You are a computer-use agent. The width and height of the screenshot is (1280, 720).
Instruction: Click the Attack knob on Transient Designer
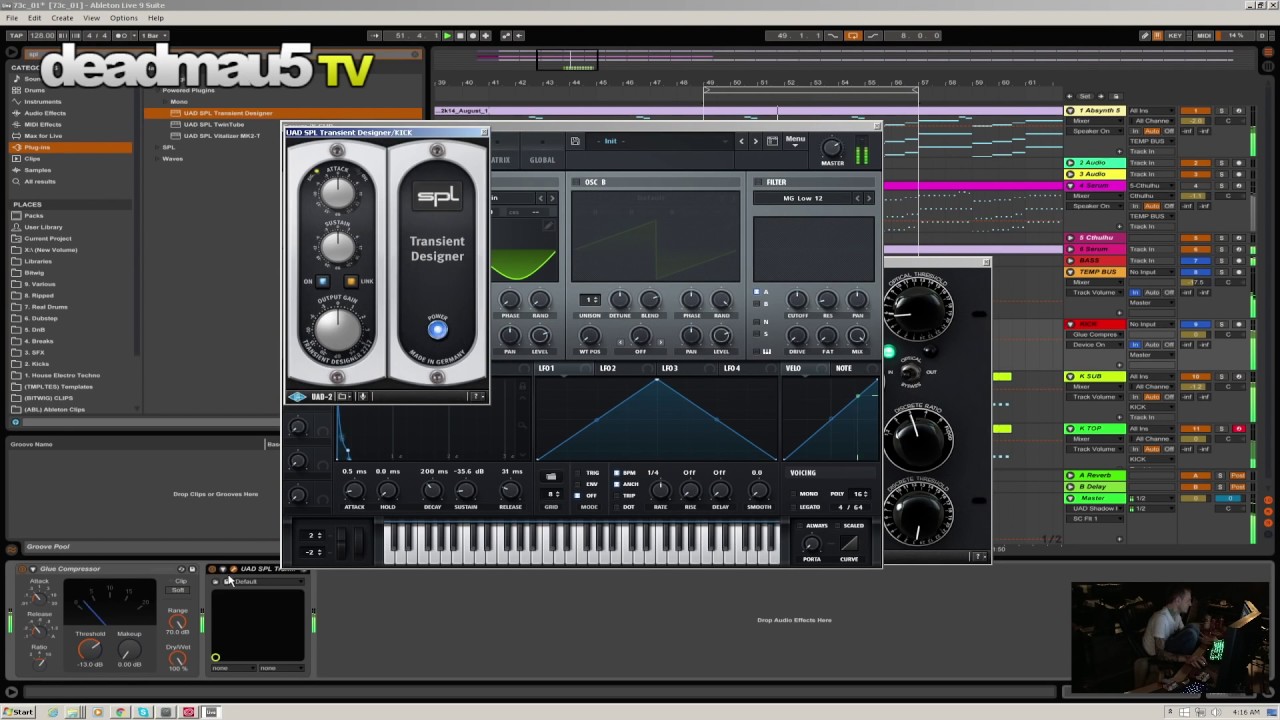(338, 194)
